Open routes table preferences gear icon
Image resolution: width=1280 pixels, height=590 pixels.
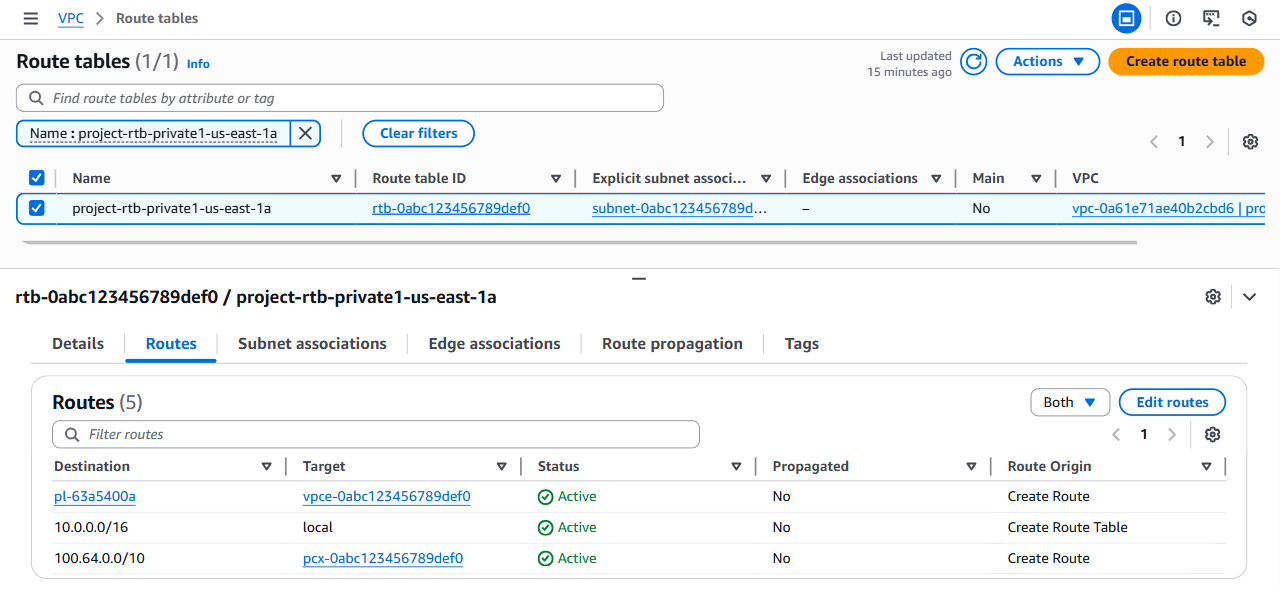click(1213, 435)
